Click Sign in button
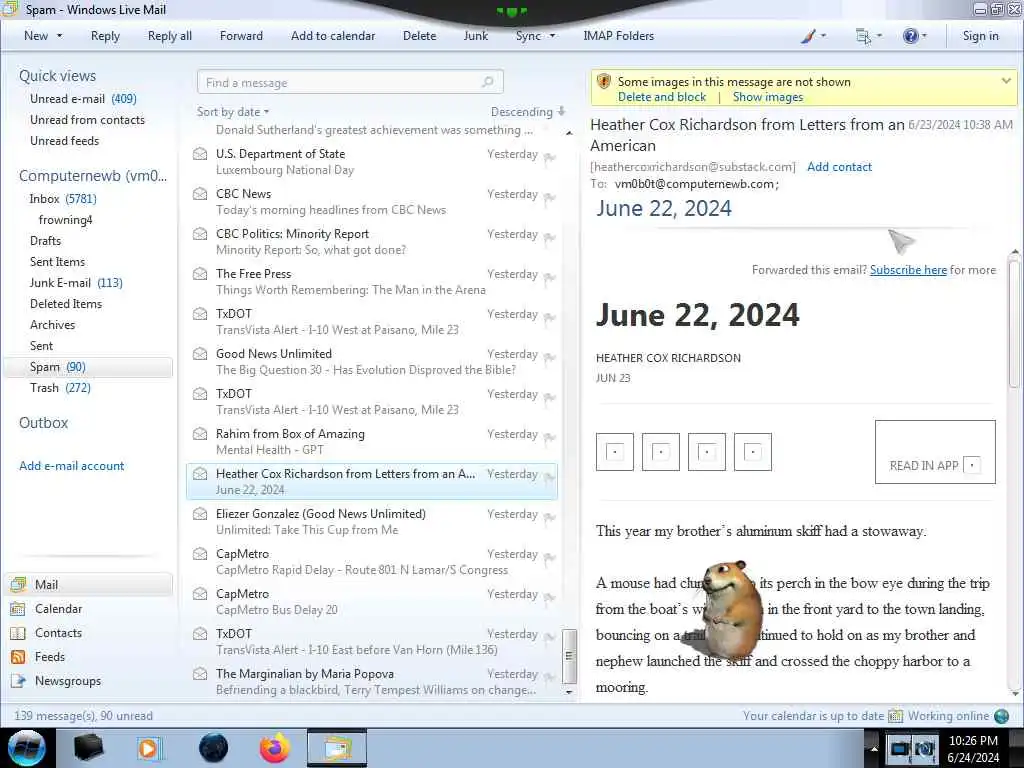1024x768 pixels. (980, 36)
